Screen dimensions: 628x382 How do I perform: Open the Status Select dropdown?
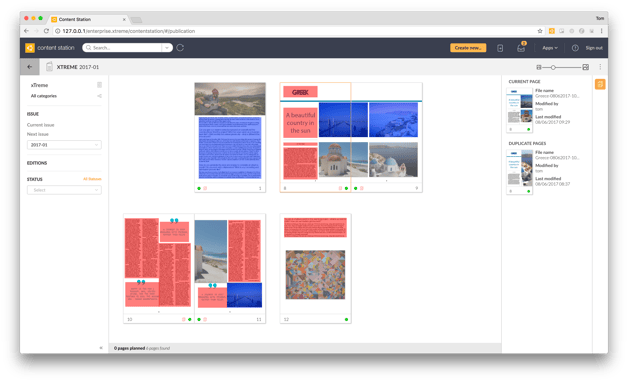pyautogui.click(x=64, y=190)
